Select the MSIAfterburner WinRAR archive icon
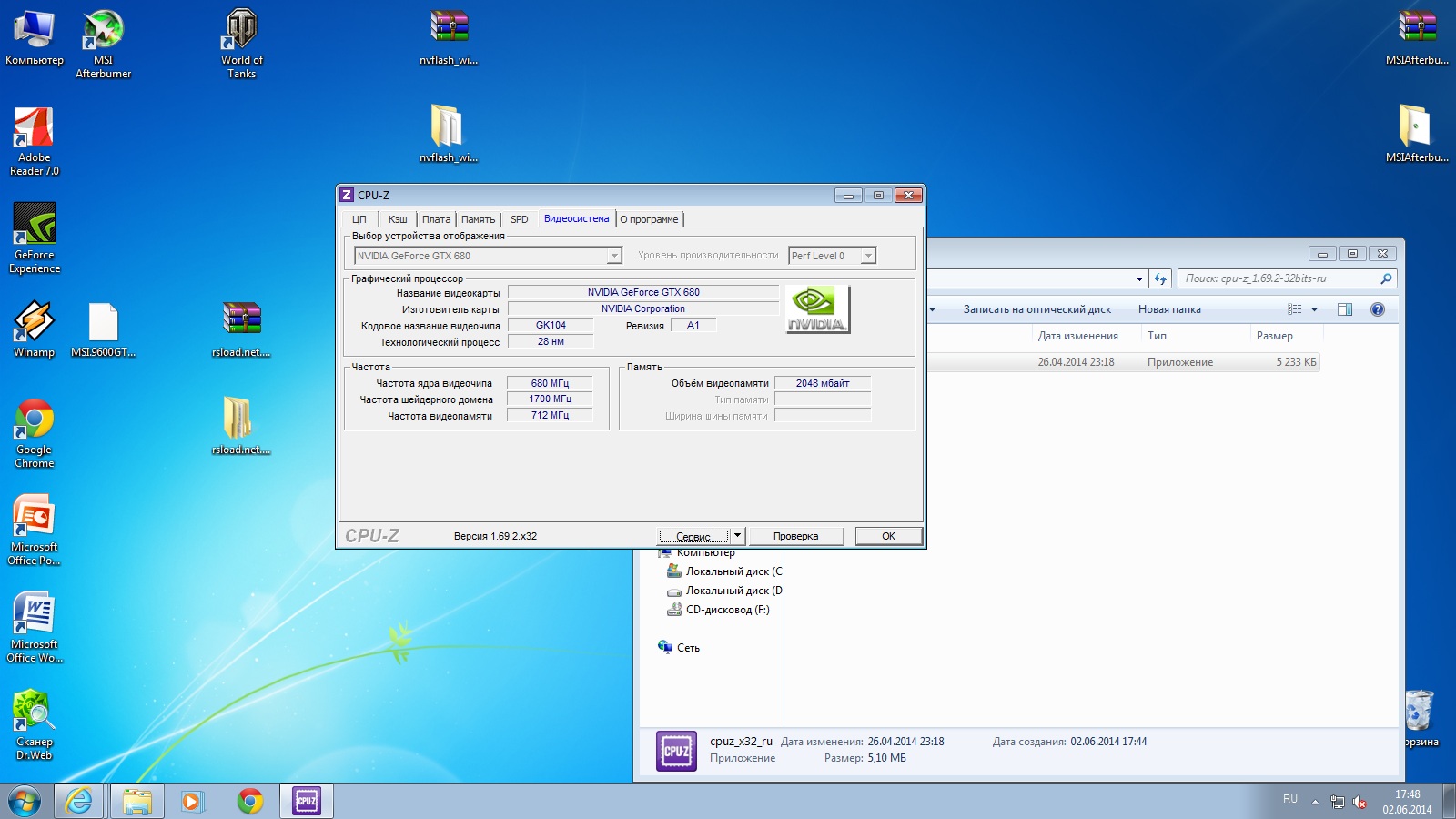This screenshot has height=819, width=1456. (x=1417, y=37)
